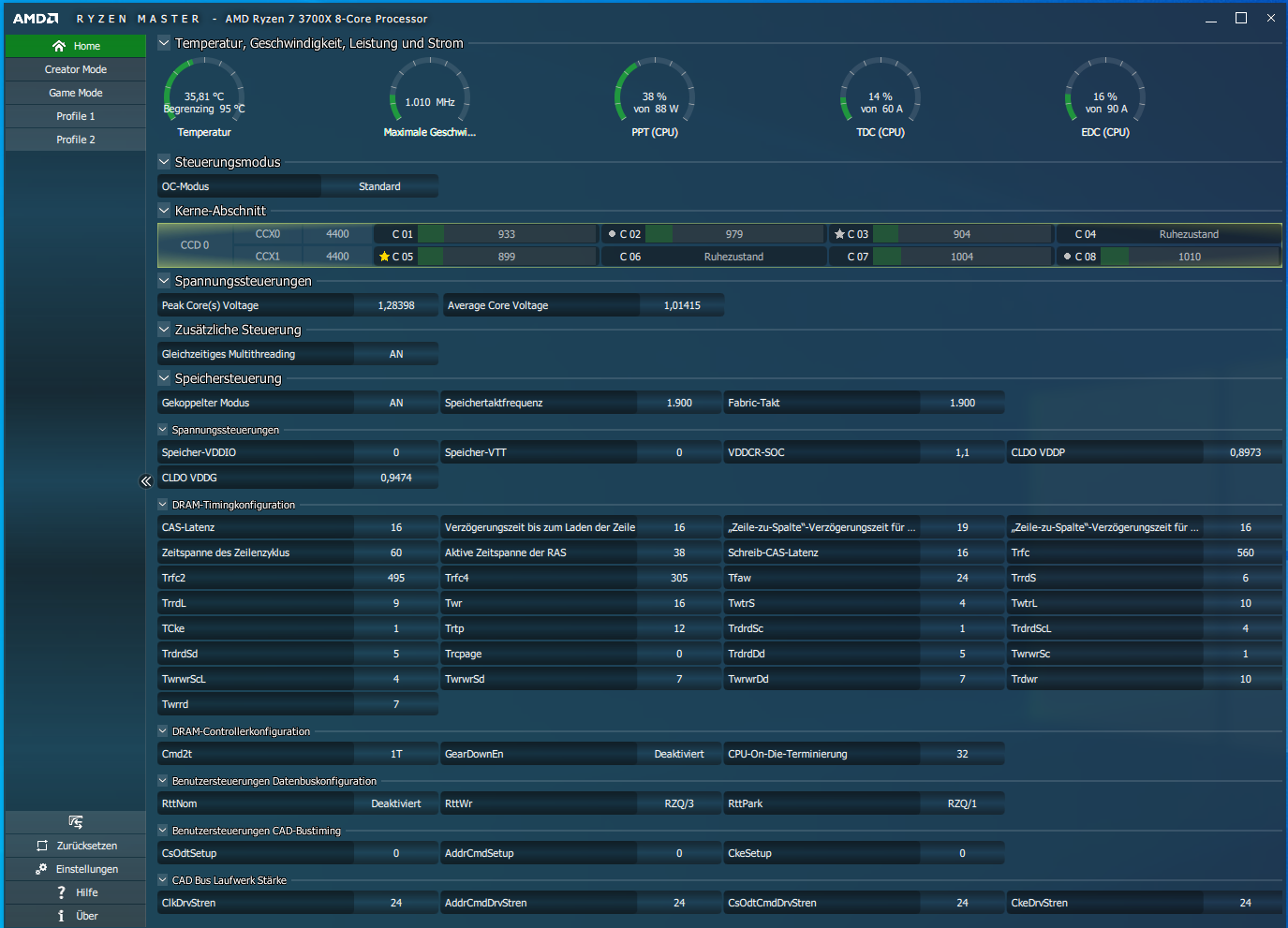Collapse DRAM-Controllerkonfiguration subsection
Viewport: 1288px width, 928px height.
(163, 731)
